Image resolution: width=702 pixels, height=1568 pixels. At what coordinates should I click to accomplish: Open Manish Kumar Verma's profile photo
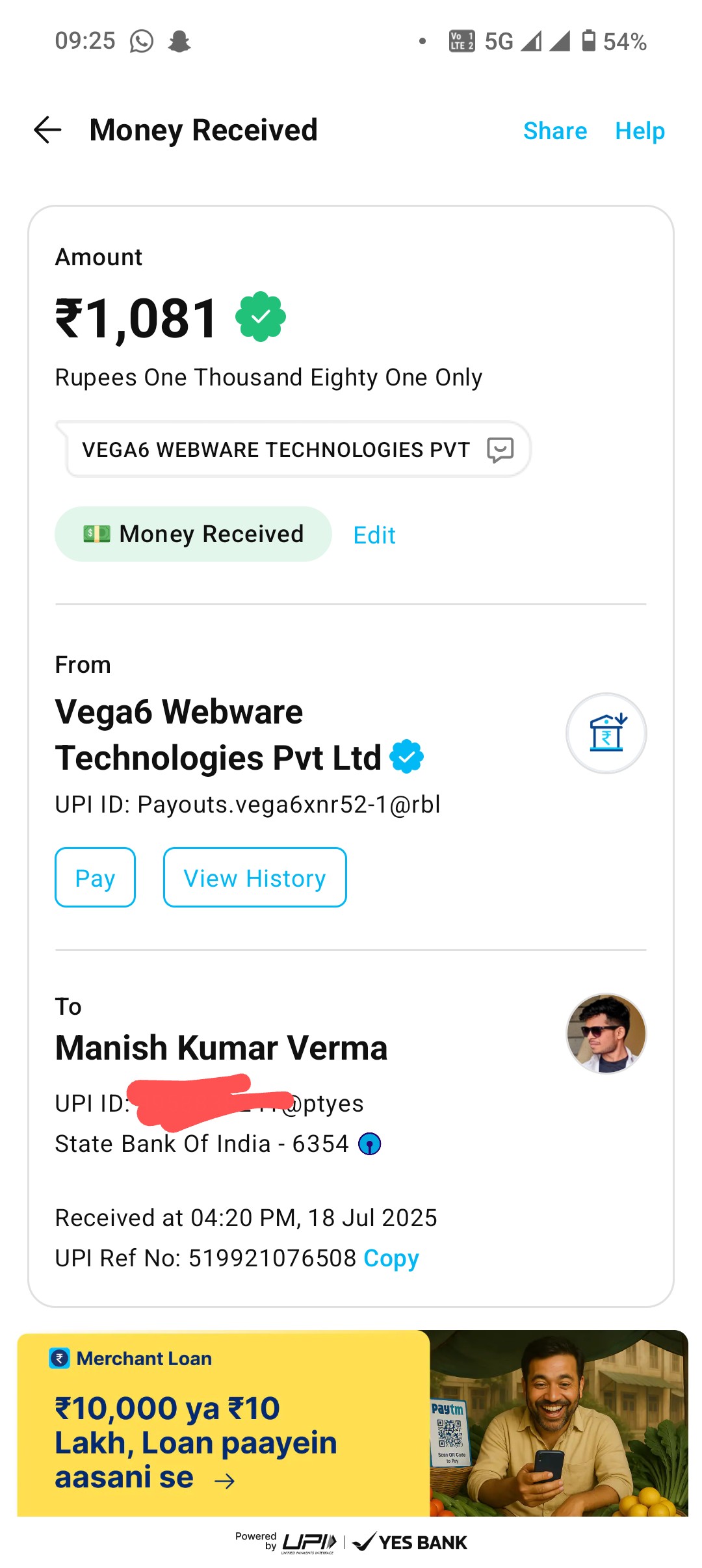click(x=606, y=1034)
